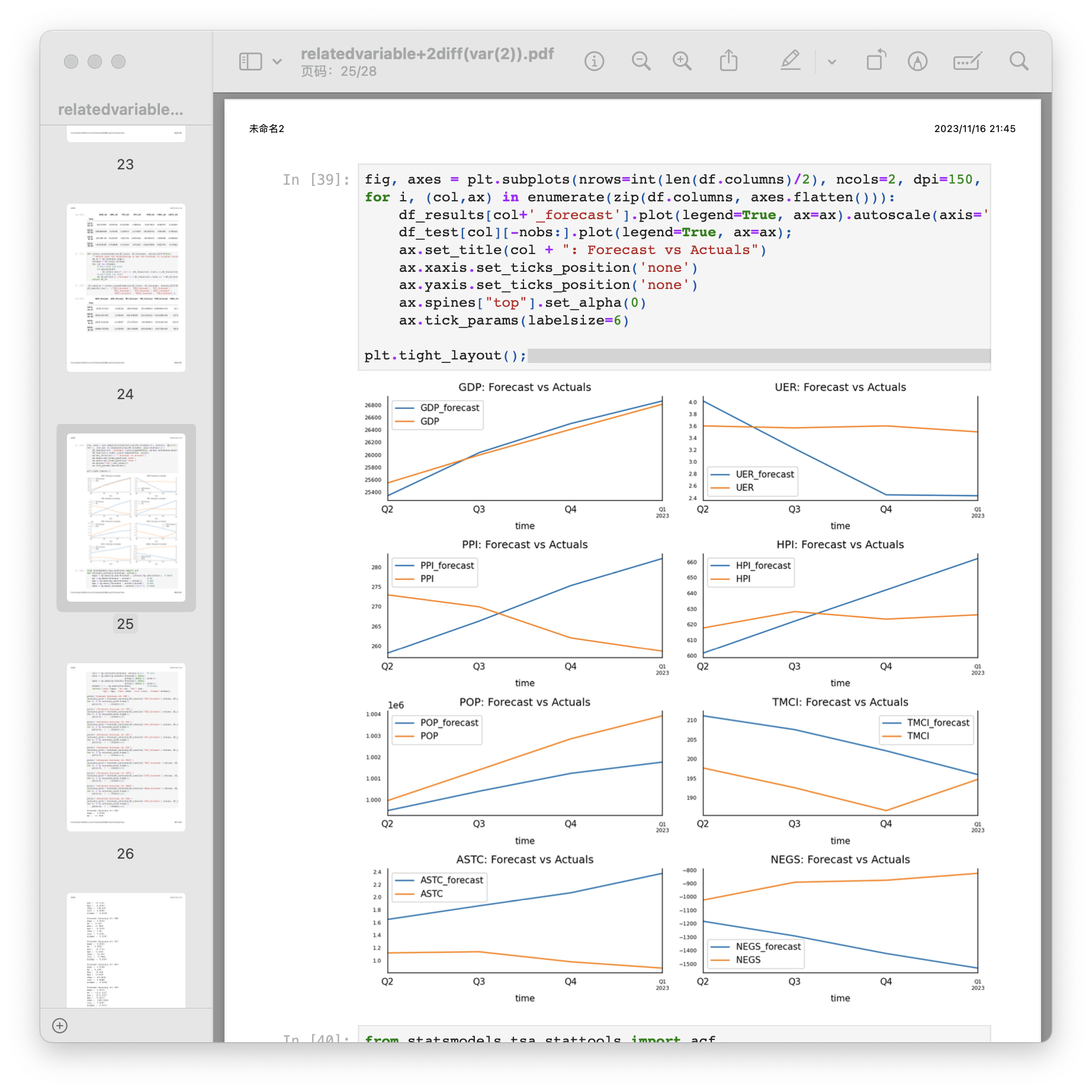
Task: Select page 25 thumbnail in sidebar
Action: click(126, 518)
